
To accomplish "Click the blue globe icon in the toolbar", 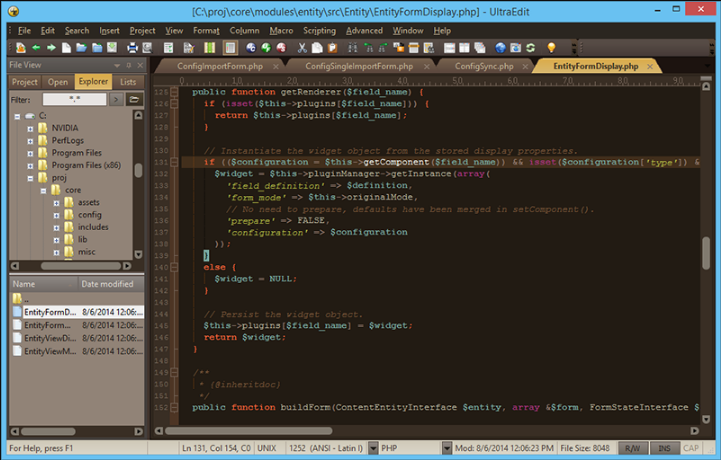I will pos(501,47).
